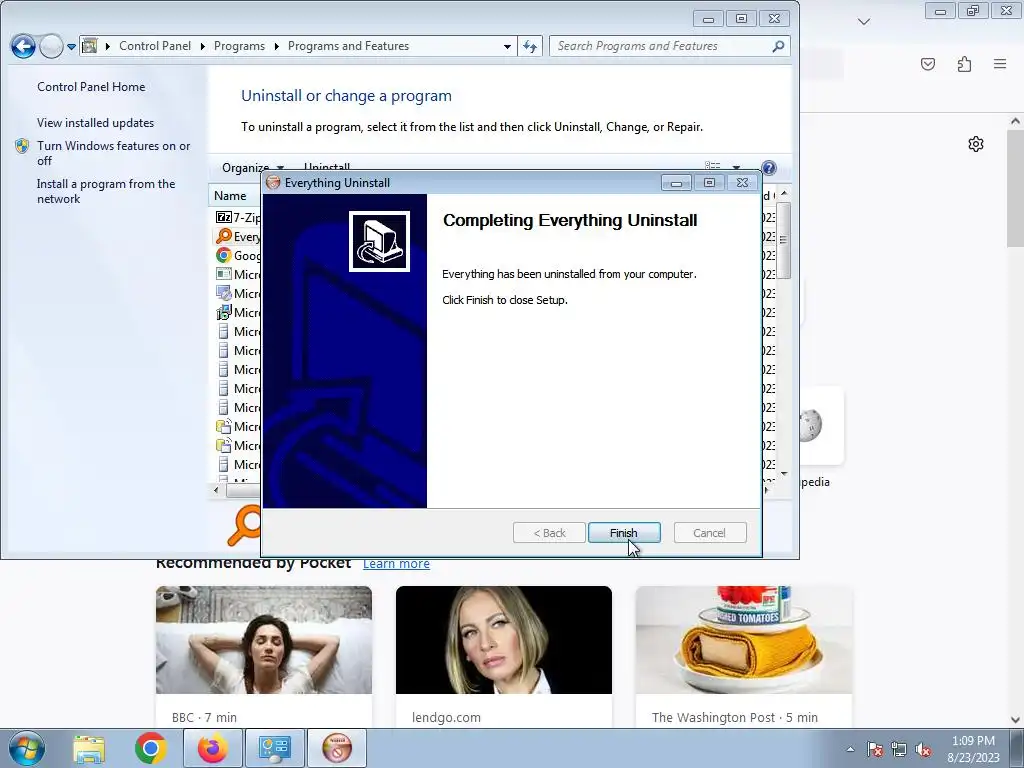Click the search magnifier icon
The image size is (1024, 768).
click(x=778, y=46)
